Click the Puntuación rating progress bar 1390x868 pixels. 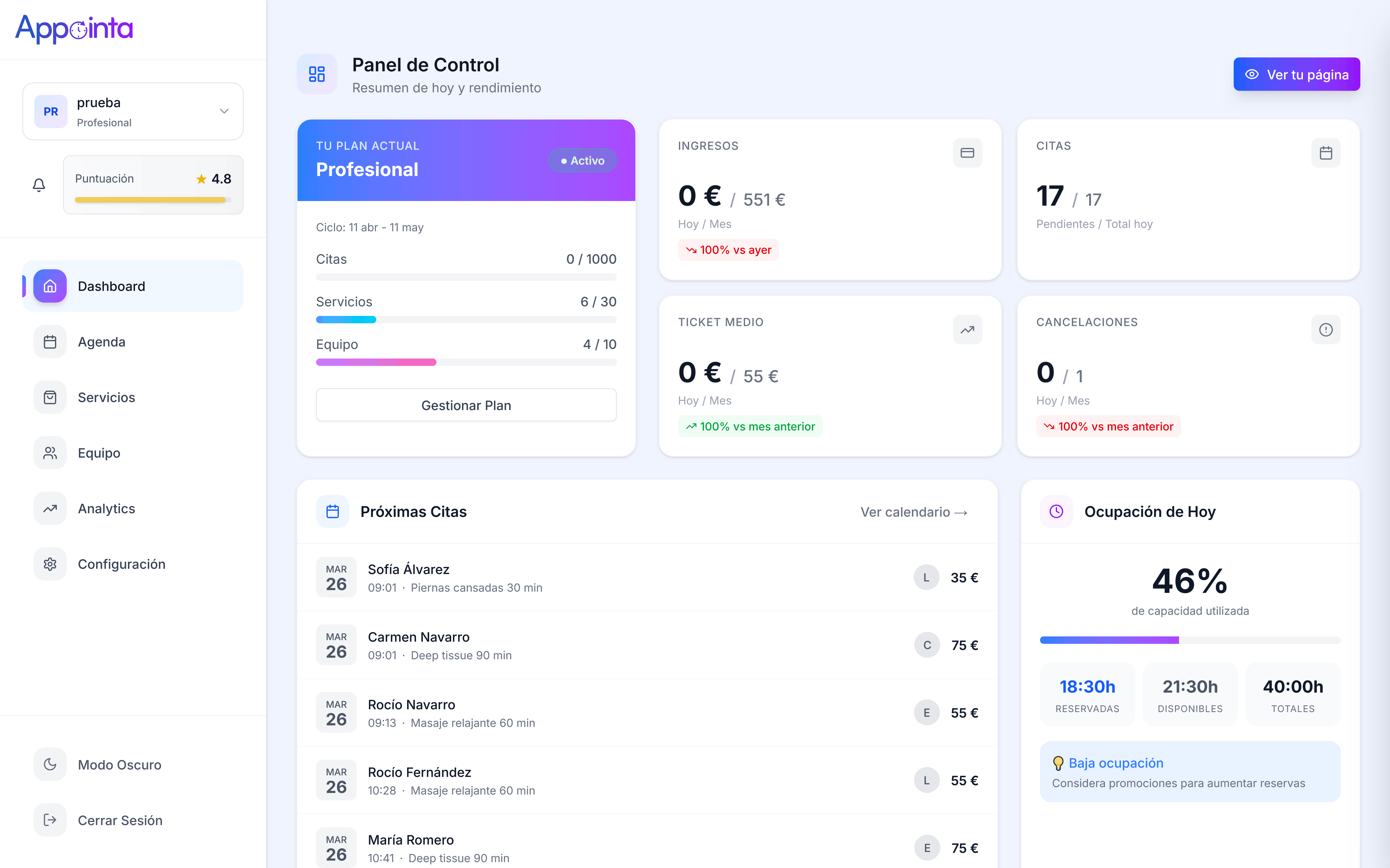[153, 200]
